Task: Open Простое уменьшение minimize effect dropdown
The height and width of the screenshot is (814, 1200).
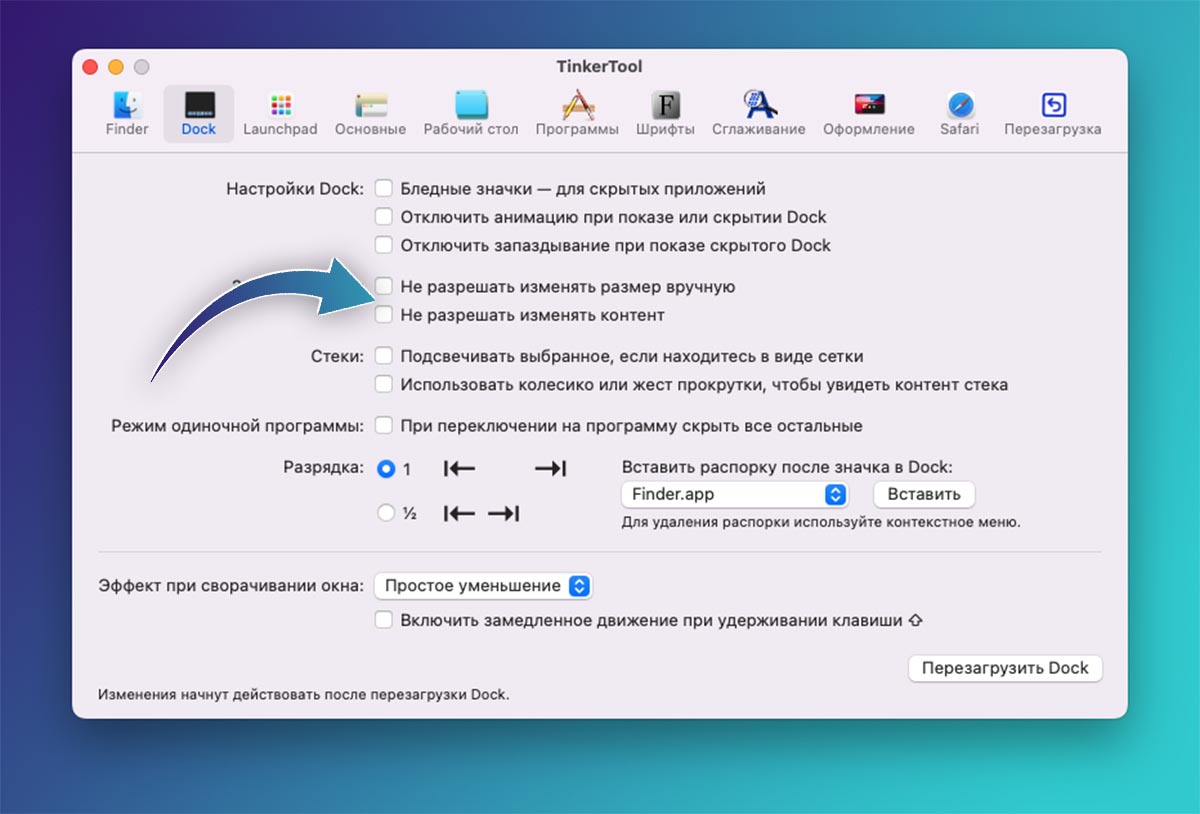Action: (x=484, y=586)
